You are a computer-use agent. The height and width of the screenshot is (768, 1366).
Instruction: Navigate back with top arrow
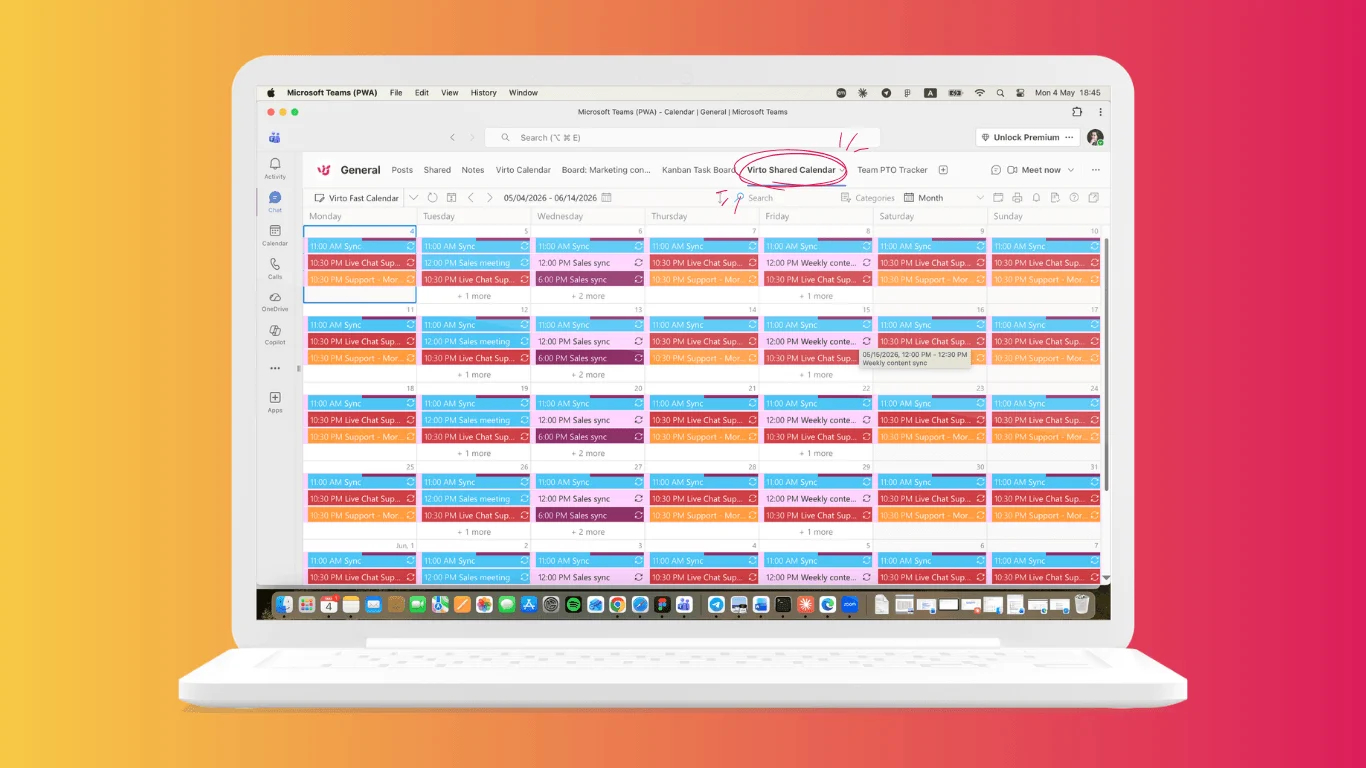tap(452, 137)
